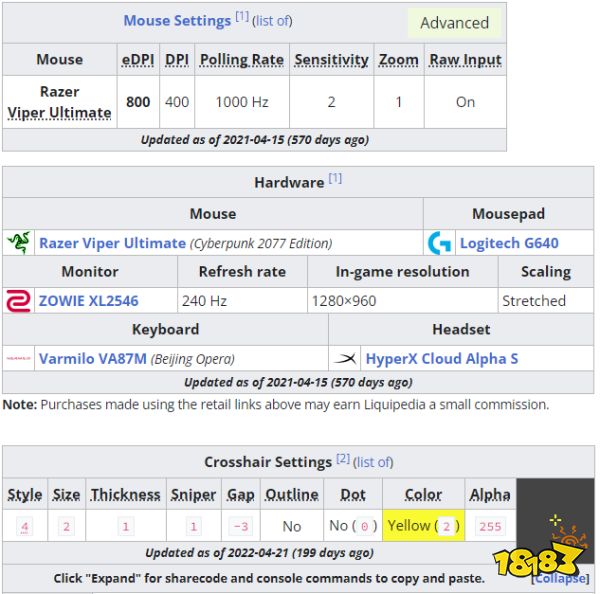The height and width of the screenshot is (594, 600).
Task: Open the Logitech G640 mousepad link
Action: point(509,243)
